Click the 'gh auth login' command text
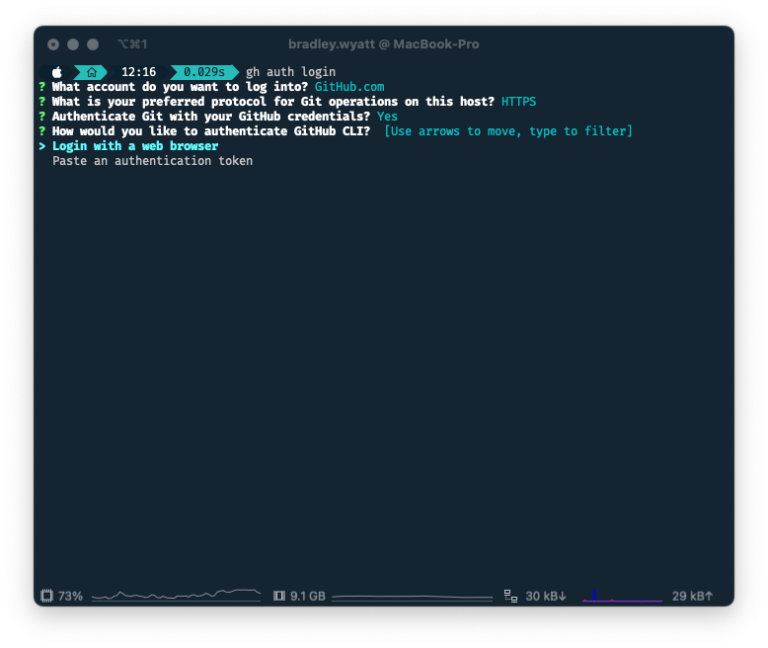 [290, 72]
